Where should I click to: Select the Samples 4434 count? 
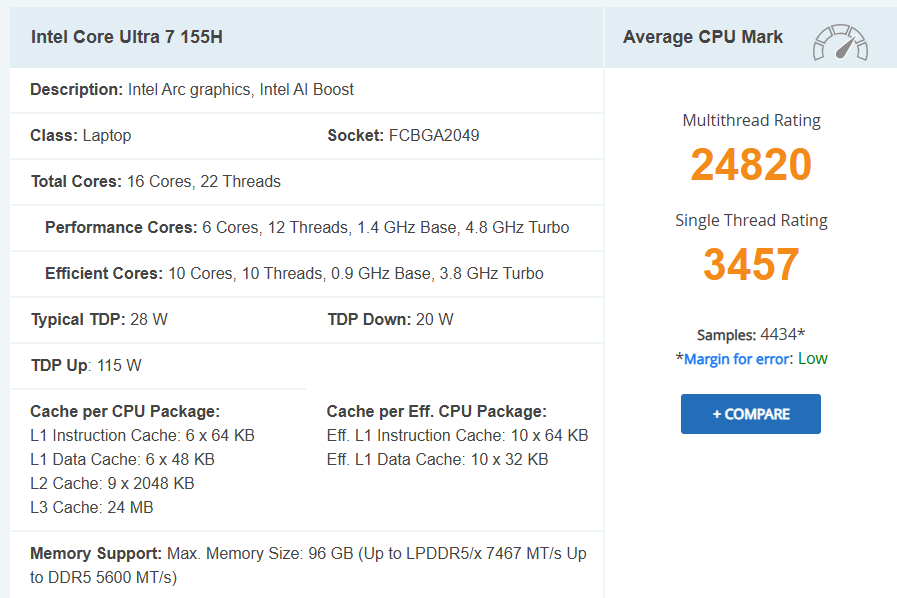point(751,333)
